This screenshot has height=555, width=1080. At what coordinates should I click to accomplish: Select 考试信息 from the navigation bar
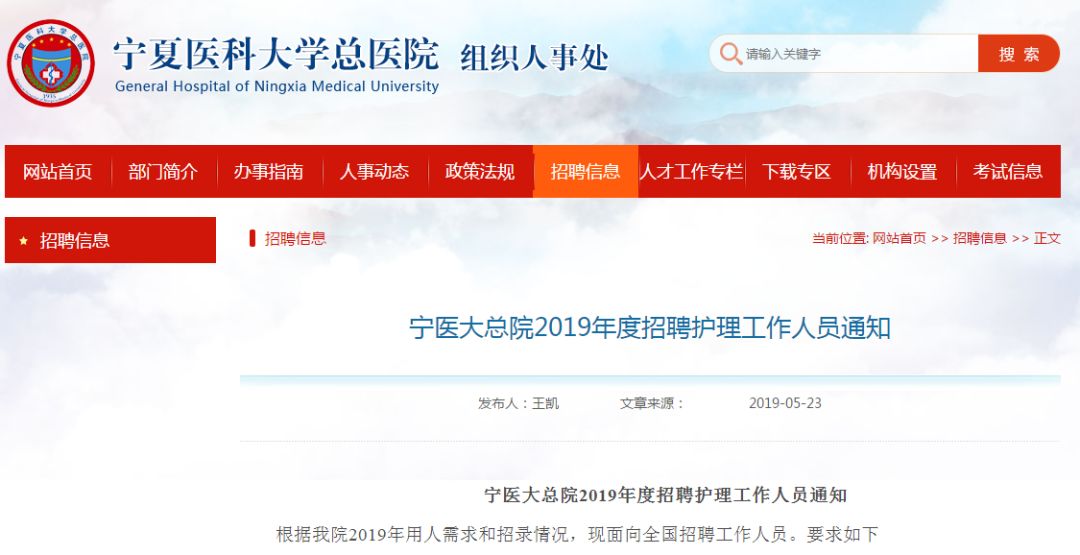point(1007,172)
